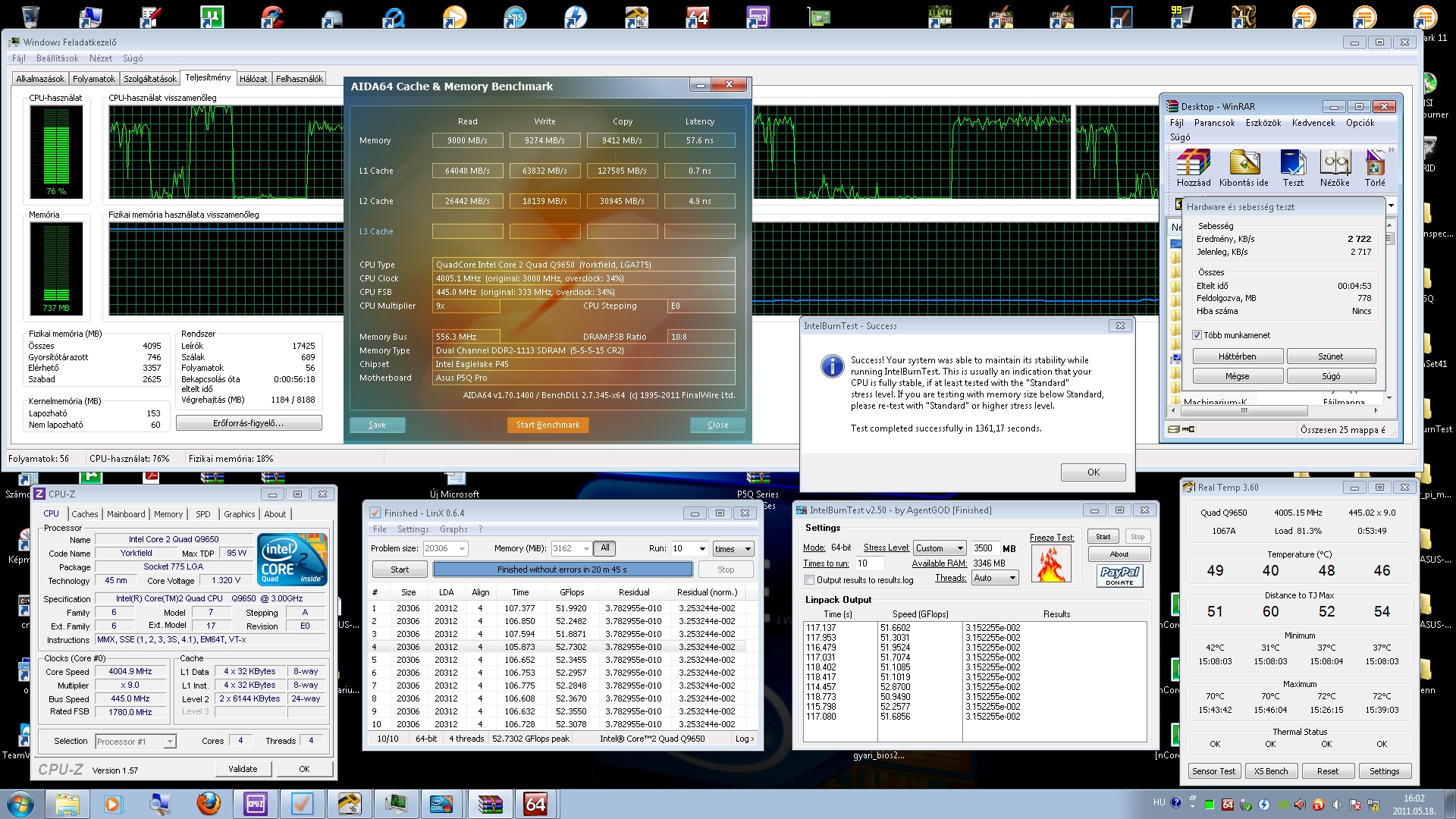The width and height of the screenshot is (1456, 819).
Task: Open WinRAR address bar dropdown arrow
Action: (1391, 206)
